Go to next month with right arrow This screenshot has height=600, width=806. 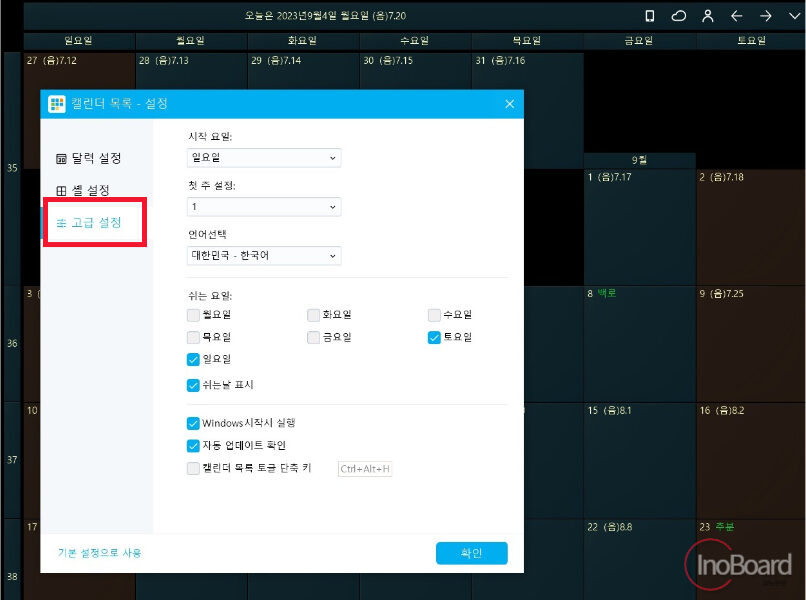point(765,16)
